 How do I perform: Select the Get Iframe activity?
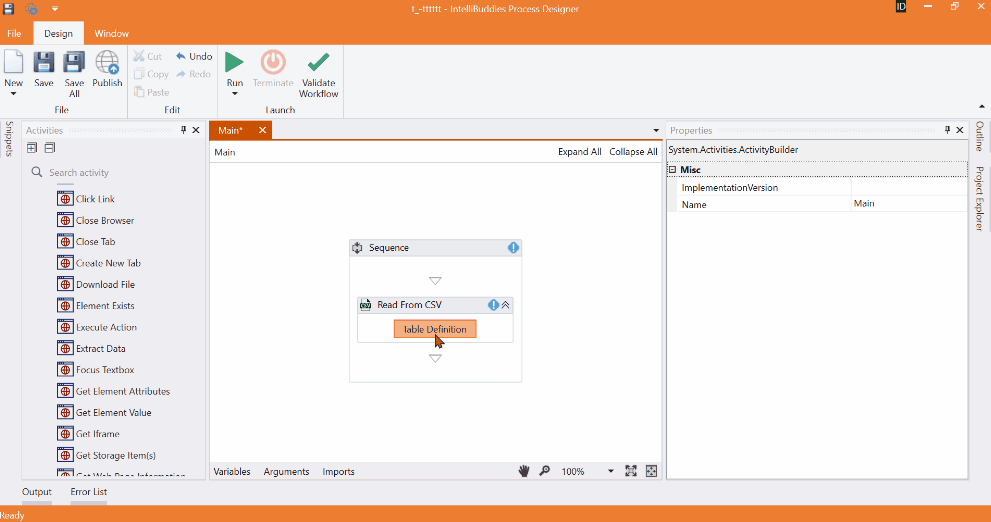click(x=88, y=434)
